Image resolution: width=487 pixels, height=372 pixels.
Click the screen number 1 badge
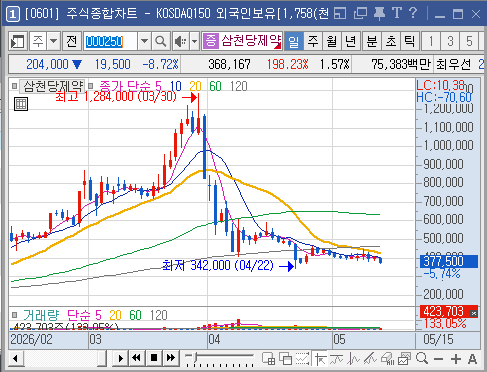tap(12, 14)
